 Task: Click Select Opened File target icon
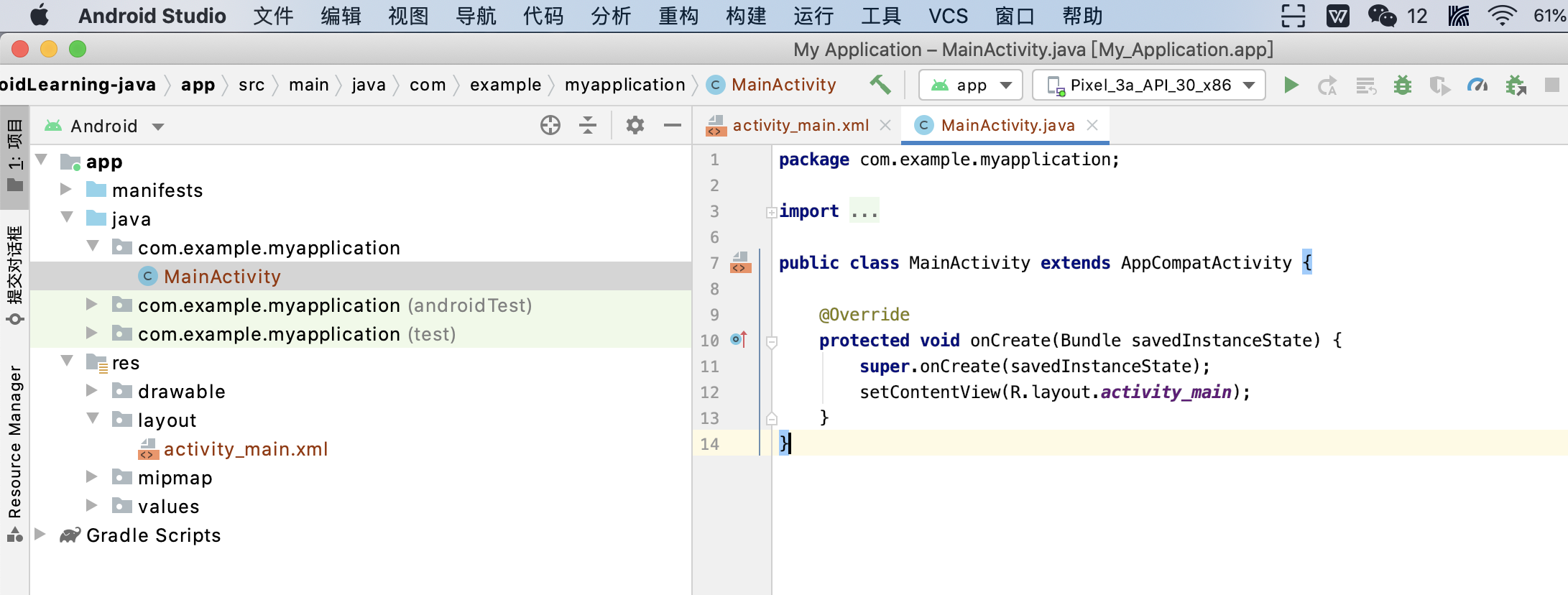550,125
